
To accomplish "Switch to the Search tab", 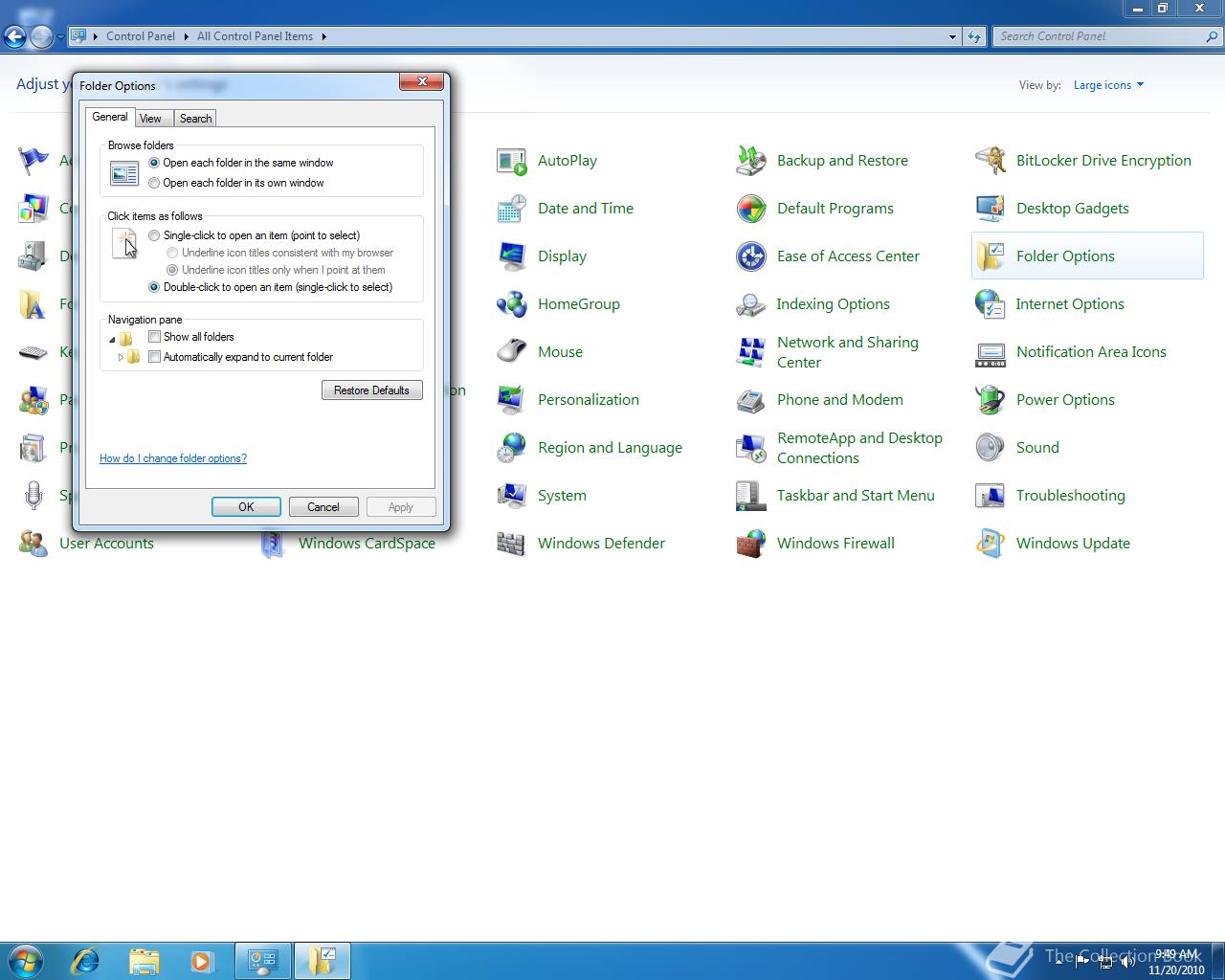I will [195, 119].
